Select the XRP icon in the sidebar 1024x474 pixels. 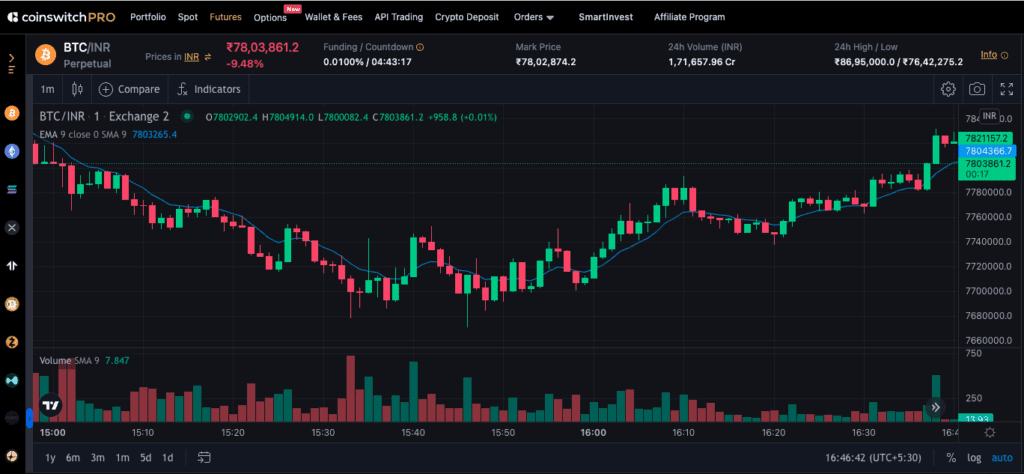coord(12,227)
